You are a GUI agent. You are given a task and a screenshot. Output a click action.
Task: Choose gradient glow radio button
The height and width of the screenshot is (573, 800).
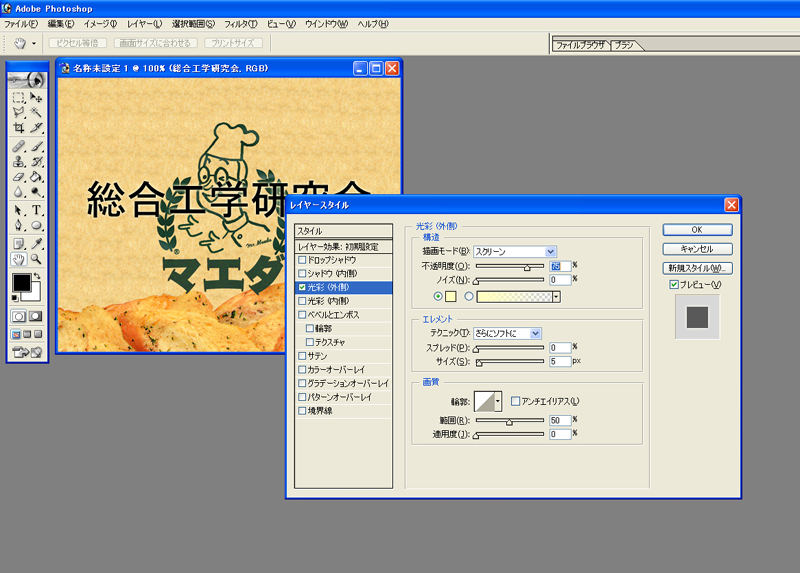click(x=469, y=296)
